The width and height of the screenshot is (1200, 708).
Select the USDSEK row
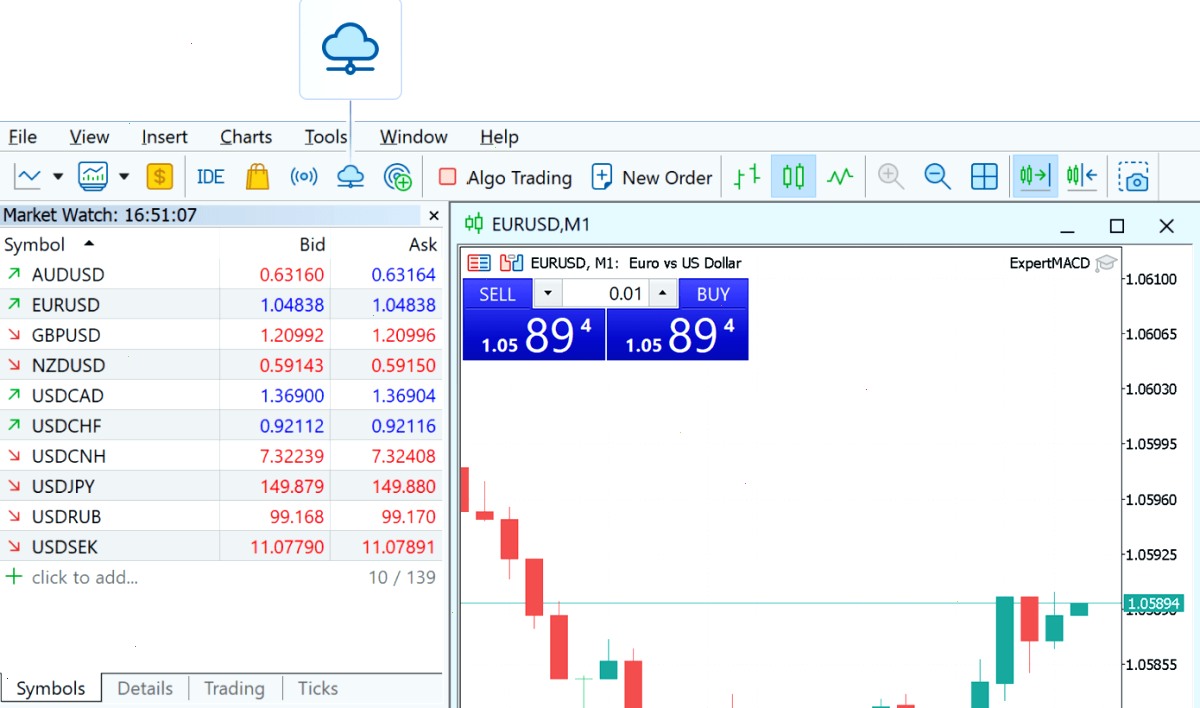[x=221, y=547]
